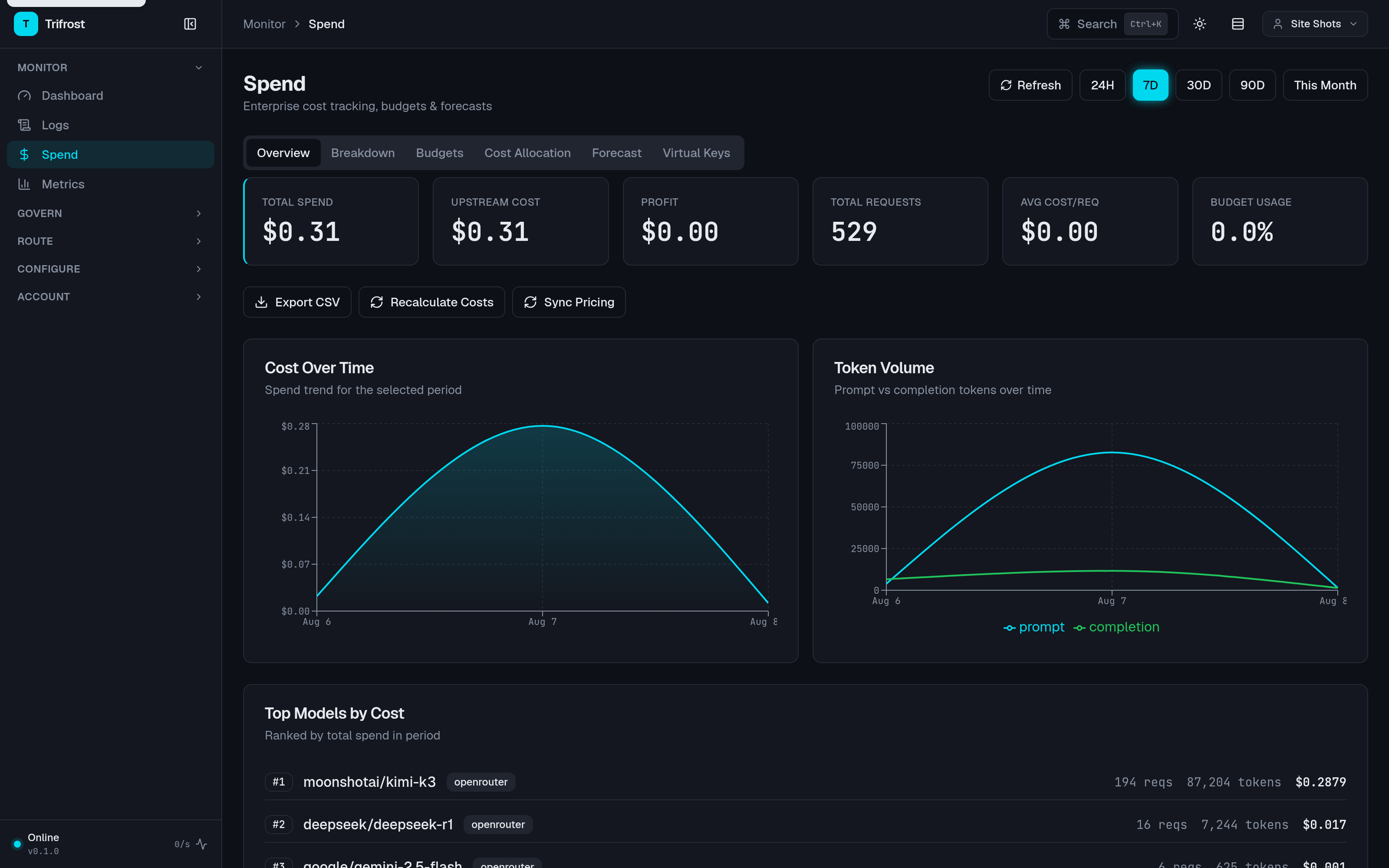Viewport: 1389px width, 868px height.
Task: Toggle the light/dark theme sun icon
Action: pos(1200,24)
